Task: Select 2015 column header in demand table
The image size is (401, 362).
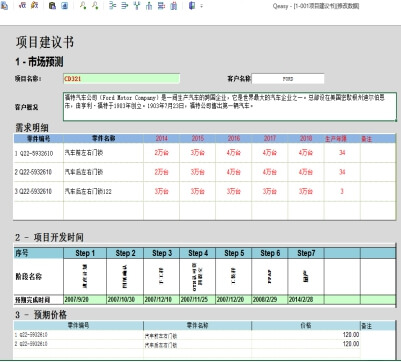Action: 197,138
